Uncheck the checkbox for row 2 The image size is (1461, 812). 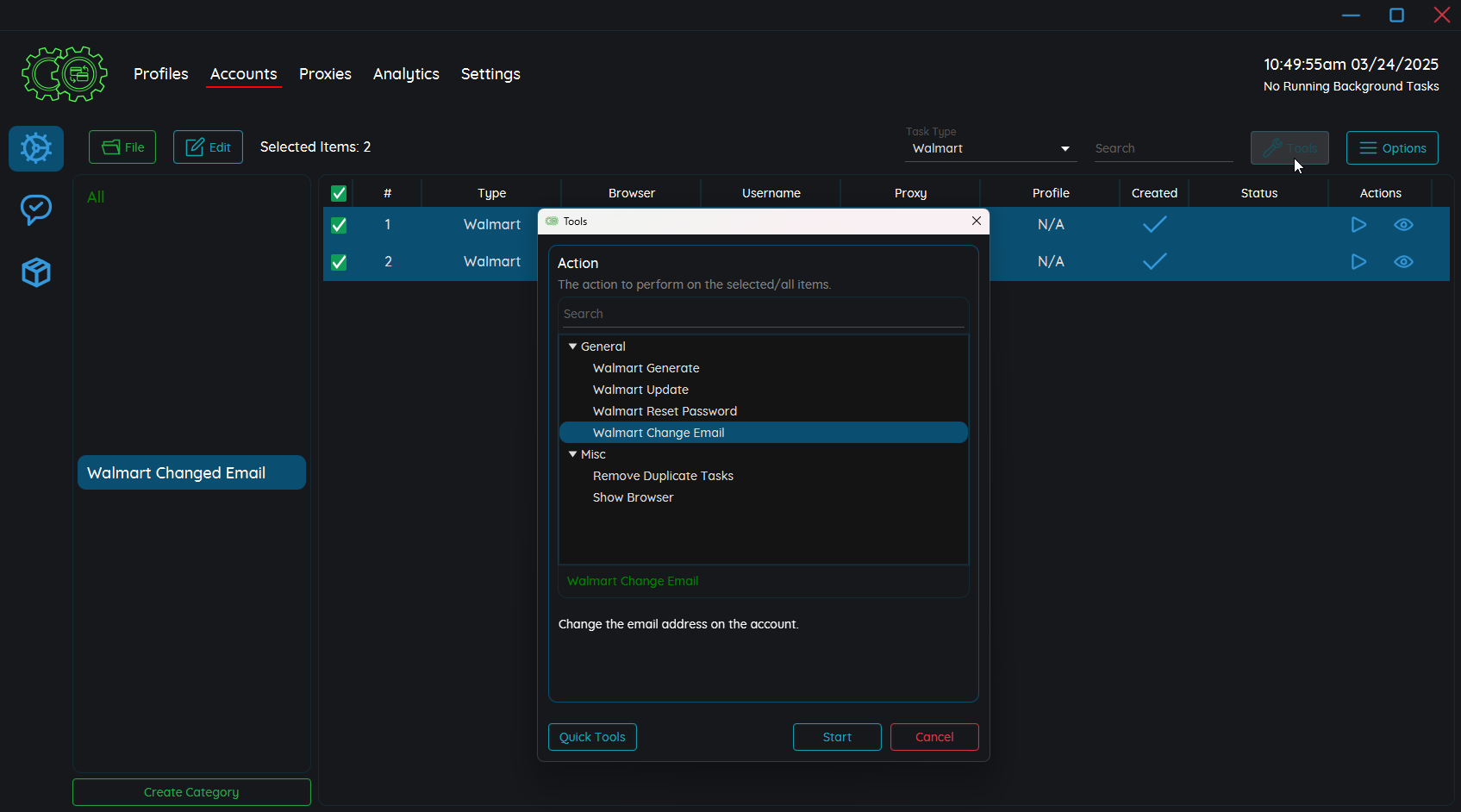coord(339,262)
